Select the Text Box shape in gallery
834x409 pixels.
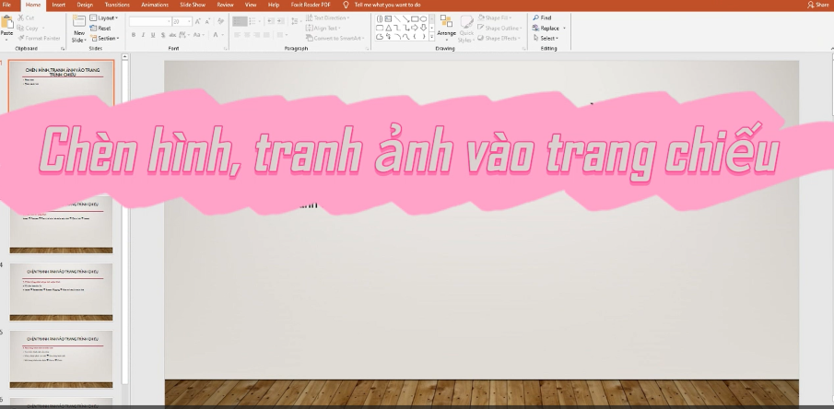pyautogui.click(x=388, y=19)
